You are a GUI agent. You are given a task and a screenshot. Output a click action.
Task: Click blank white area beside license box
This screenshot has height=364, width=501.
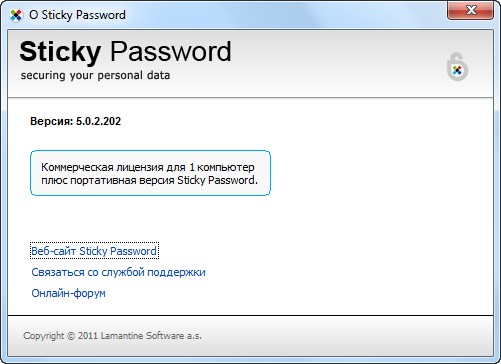click(377, 173)
